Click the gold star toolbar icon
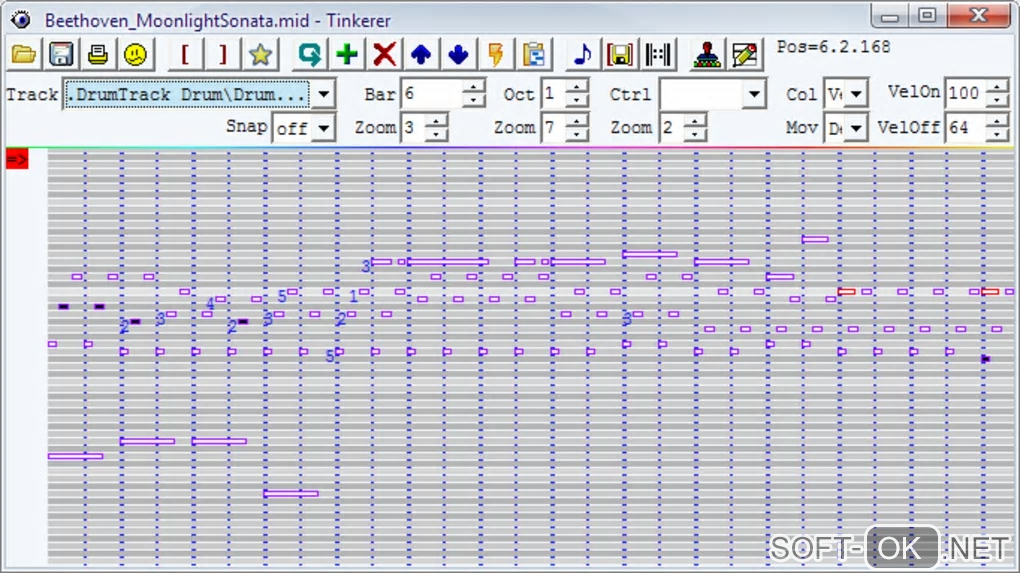 point(260,55)
